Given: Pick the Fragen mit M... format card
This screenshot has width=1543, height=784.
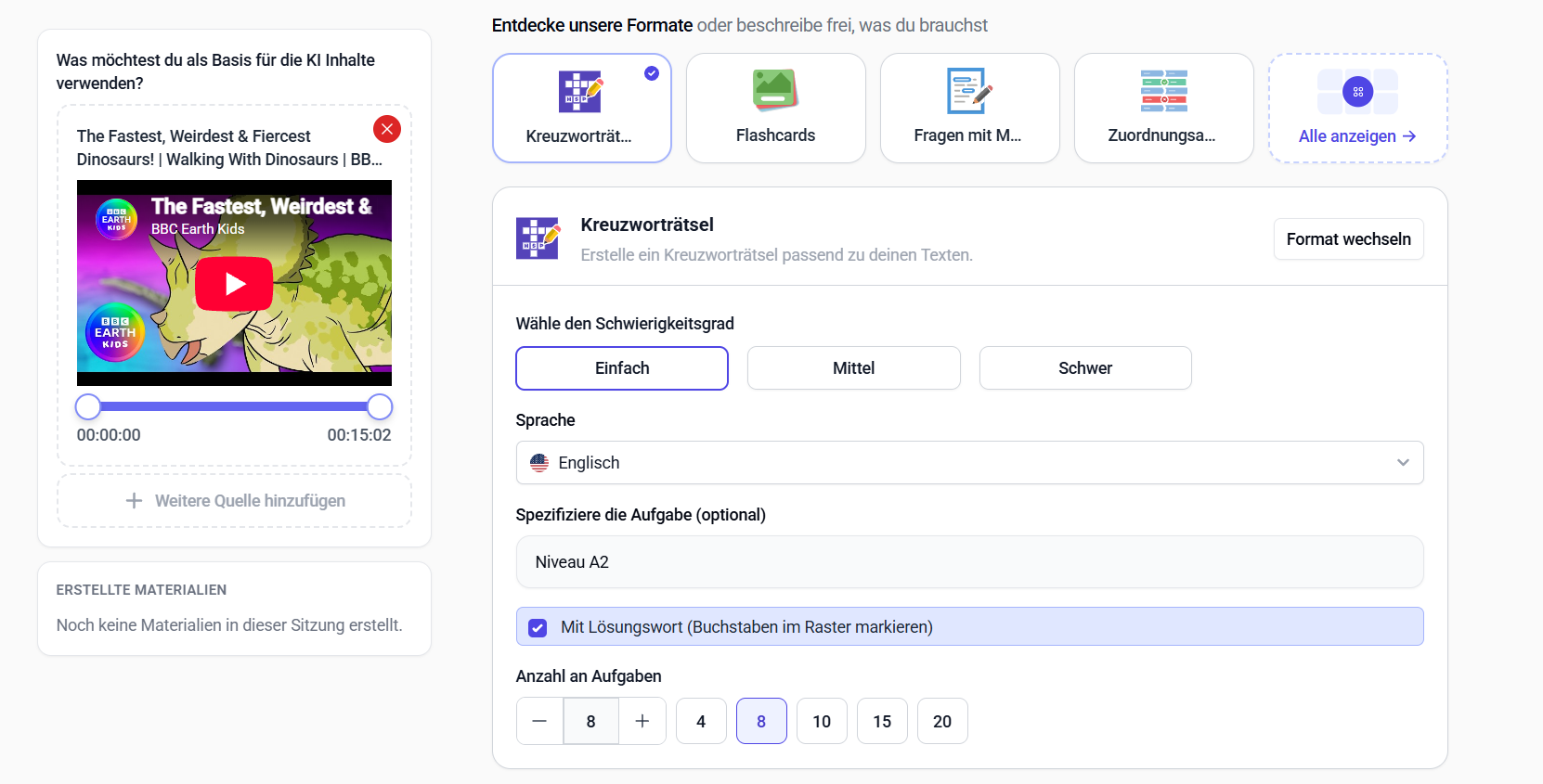Looking at the screenshot, I should tap(969, 108).
